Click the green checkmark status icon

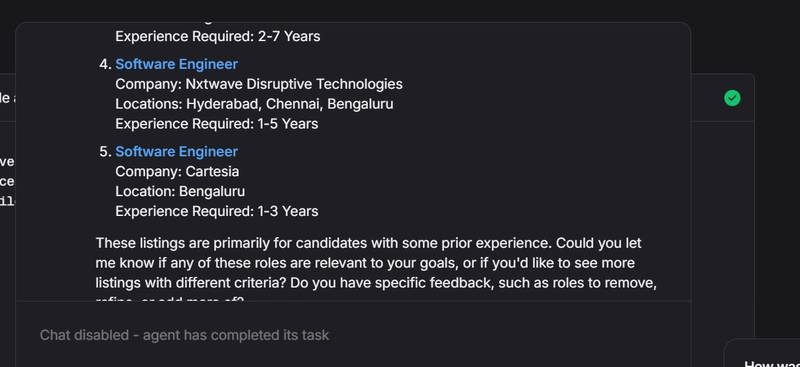732,98
